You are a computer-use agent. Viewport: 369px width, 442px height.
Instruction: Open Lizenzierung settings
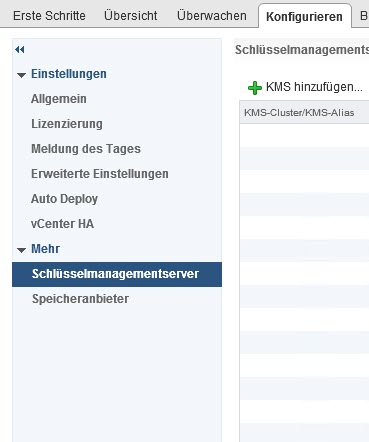tap(67, 124)
